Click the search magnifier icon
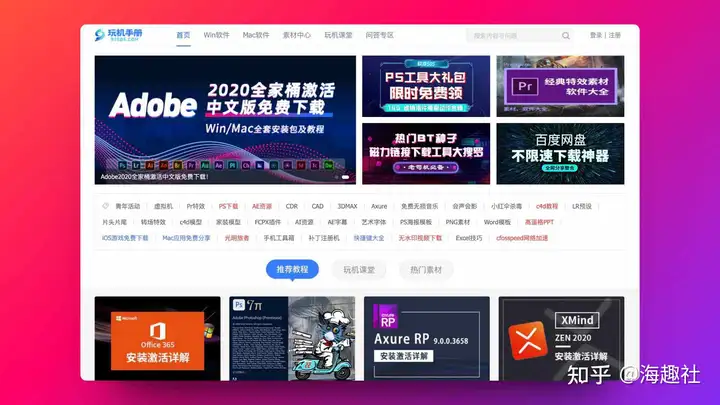 pyautogui.click(x=565, y=36)
